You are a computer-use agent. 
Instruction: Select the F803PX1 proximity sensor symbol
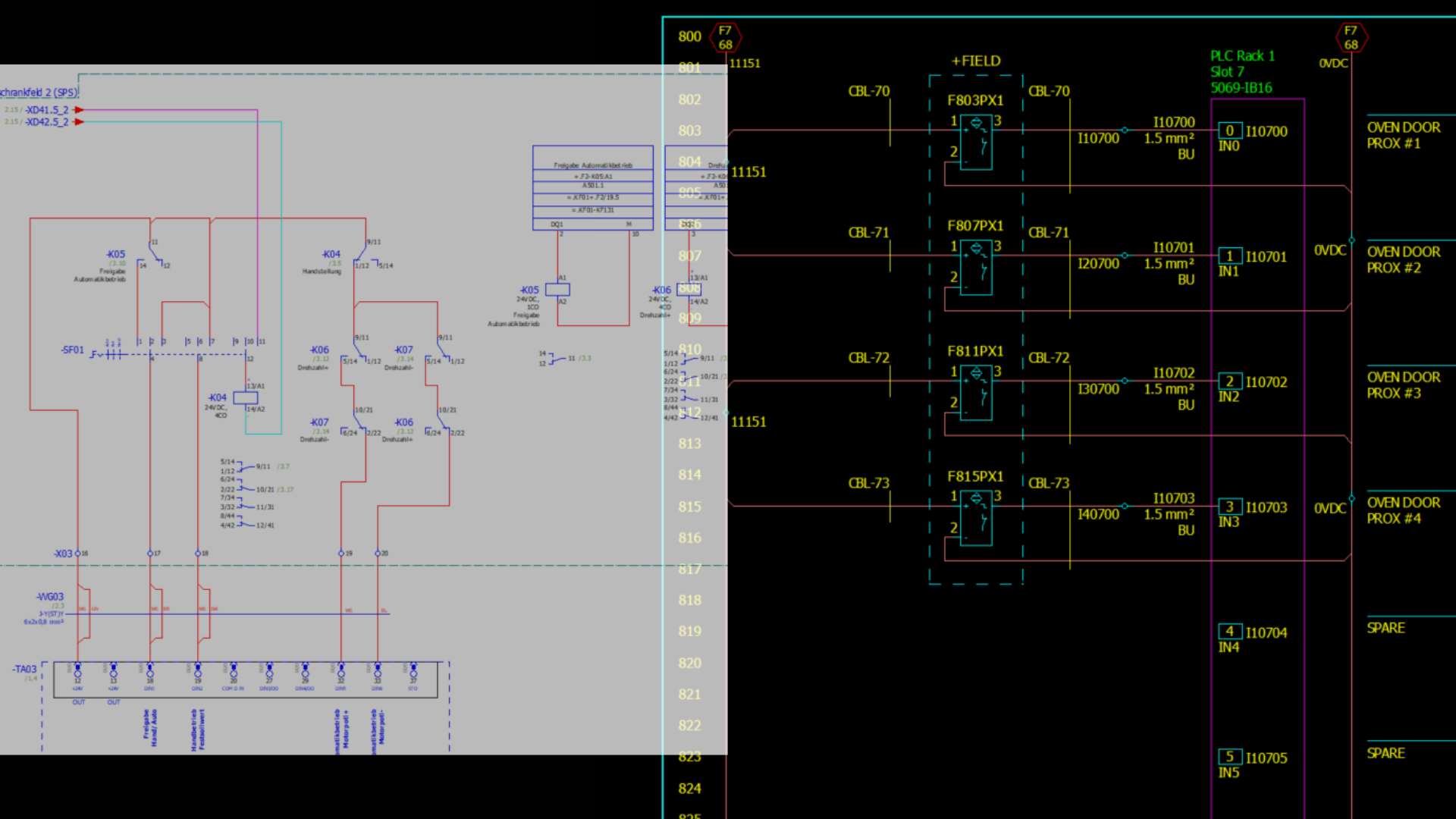point(977,140)
